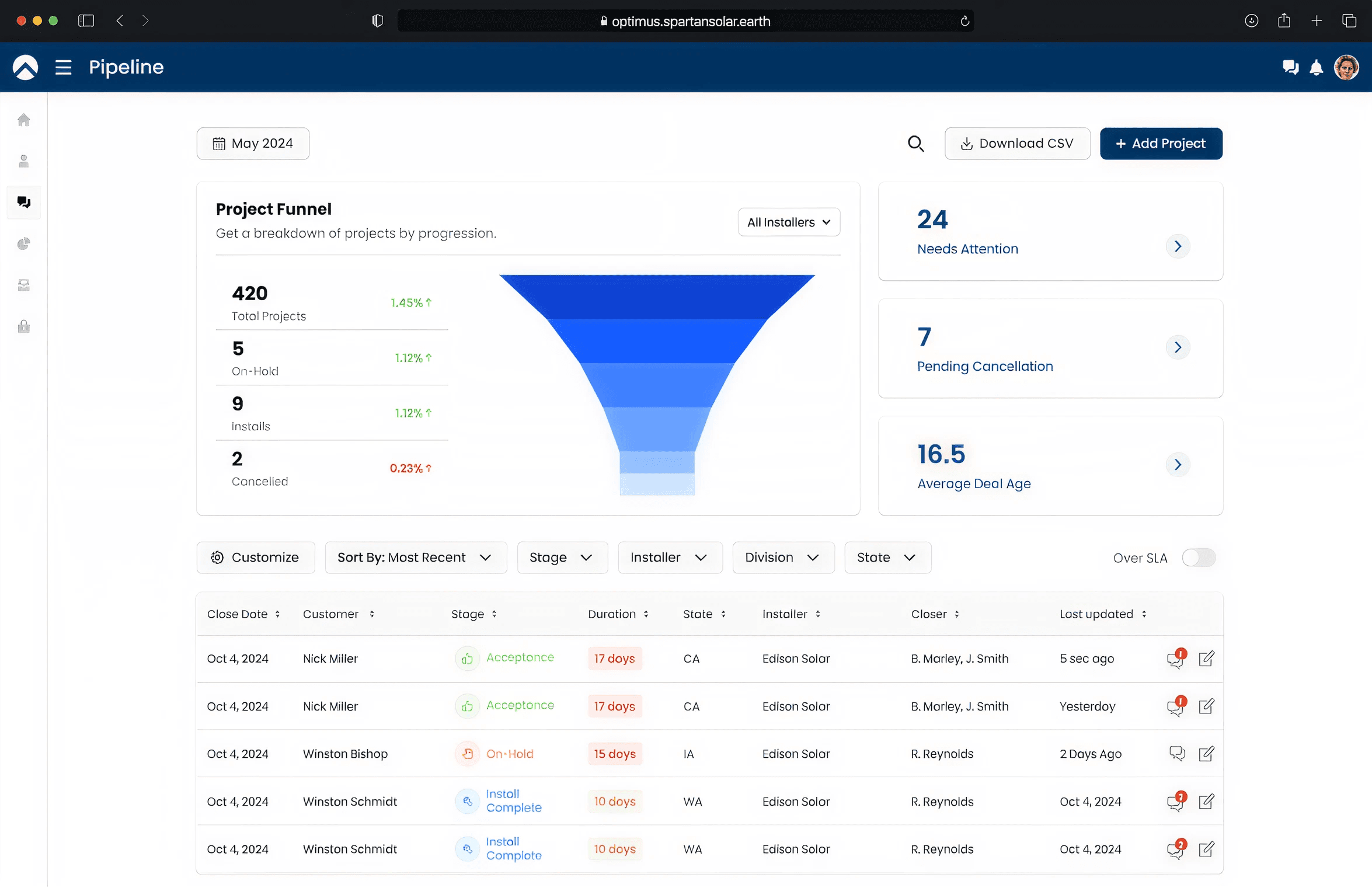Expand the Needs Attention card arrow
Screen dimensions: 1372x888
(1177, 246)
